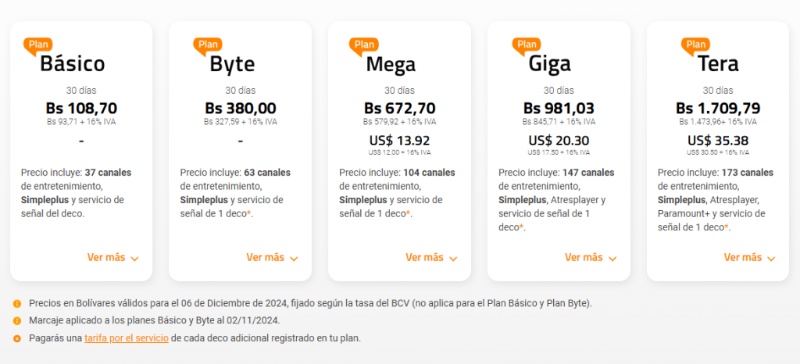Expand Ver más in Plan Mega card
Screen dimensions: 800x364
(431, 258)
